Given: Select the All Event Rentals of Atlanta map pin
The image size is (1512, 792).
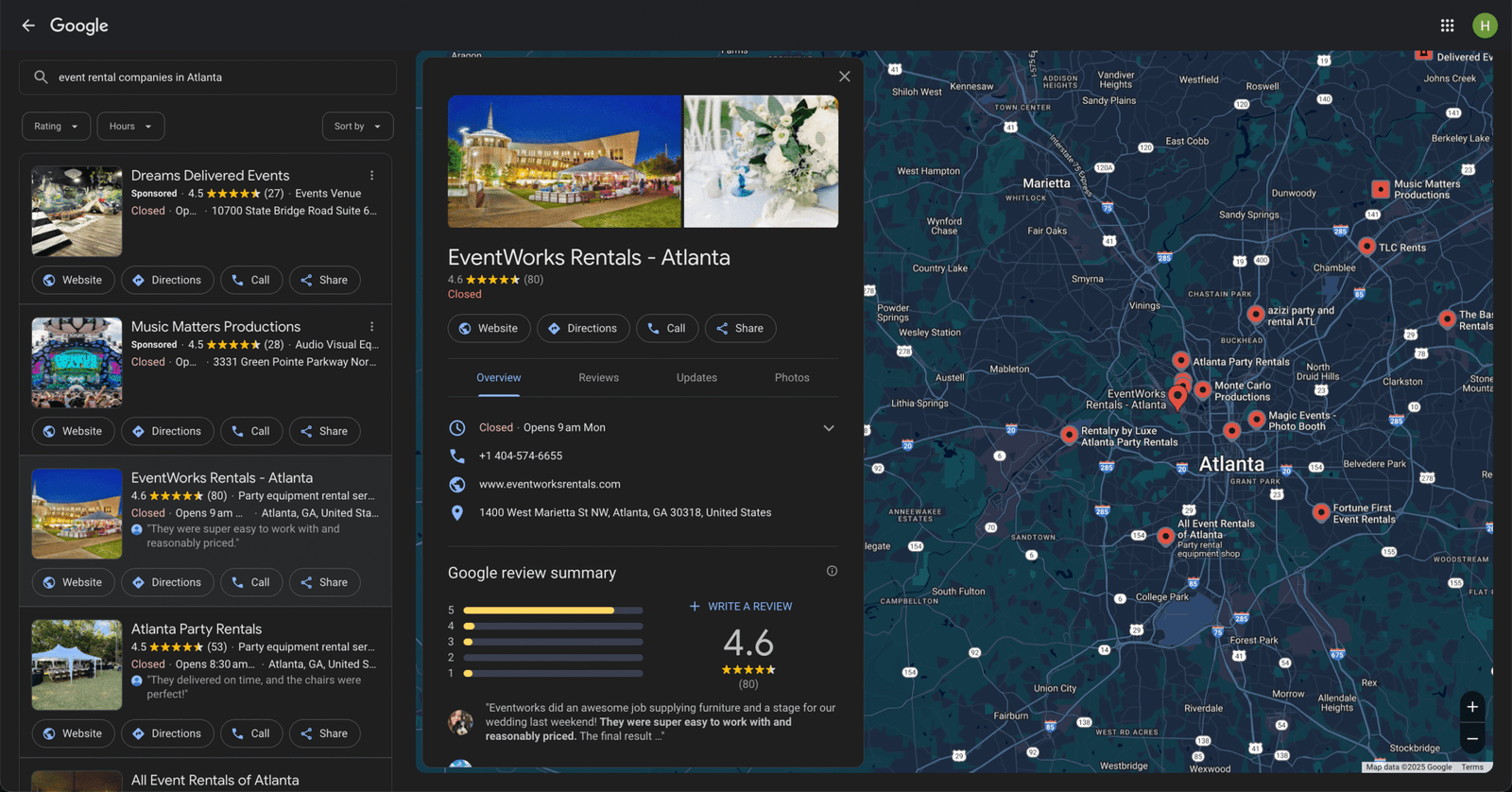Looking at the screenshot, I should coord(1166,536).
